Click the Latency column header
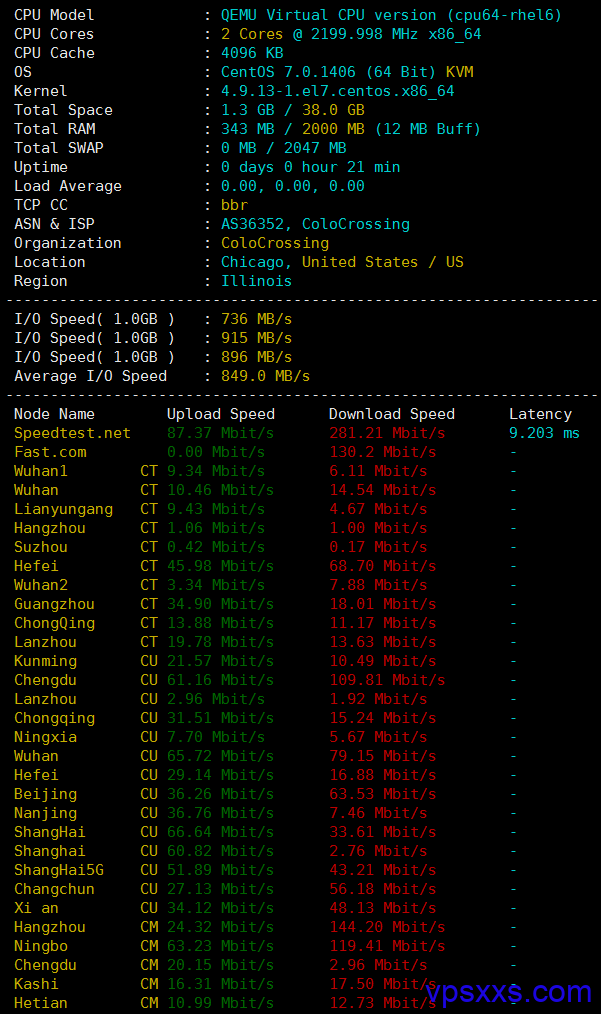The width and height of the screenshot is (601, 1014). (540, 414)
